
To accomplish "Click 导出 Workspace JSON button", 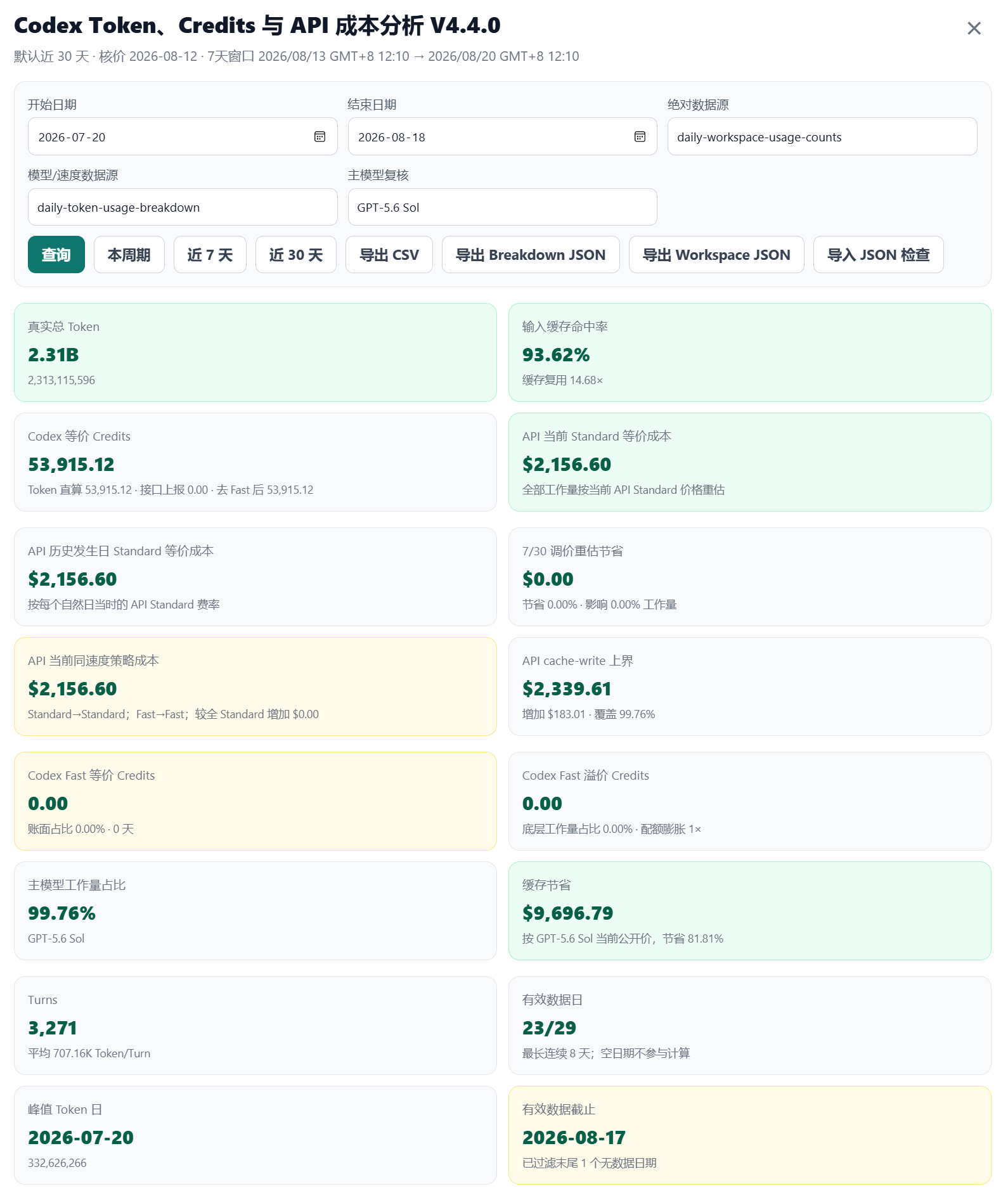I will 716,255.
